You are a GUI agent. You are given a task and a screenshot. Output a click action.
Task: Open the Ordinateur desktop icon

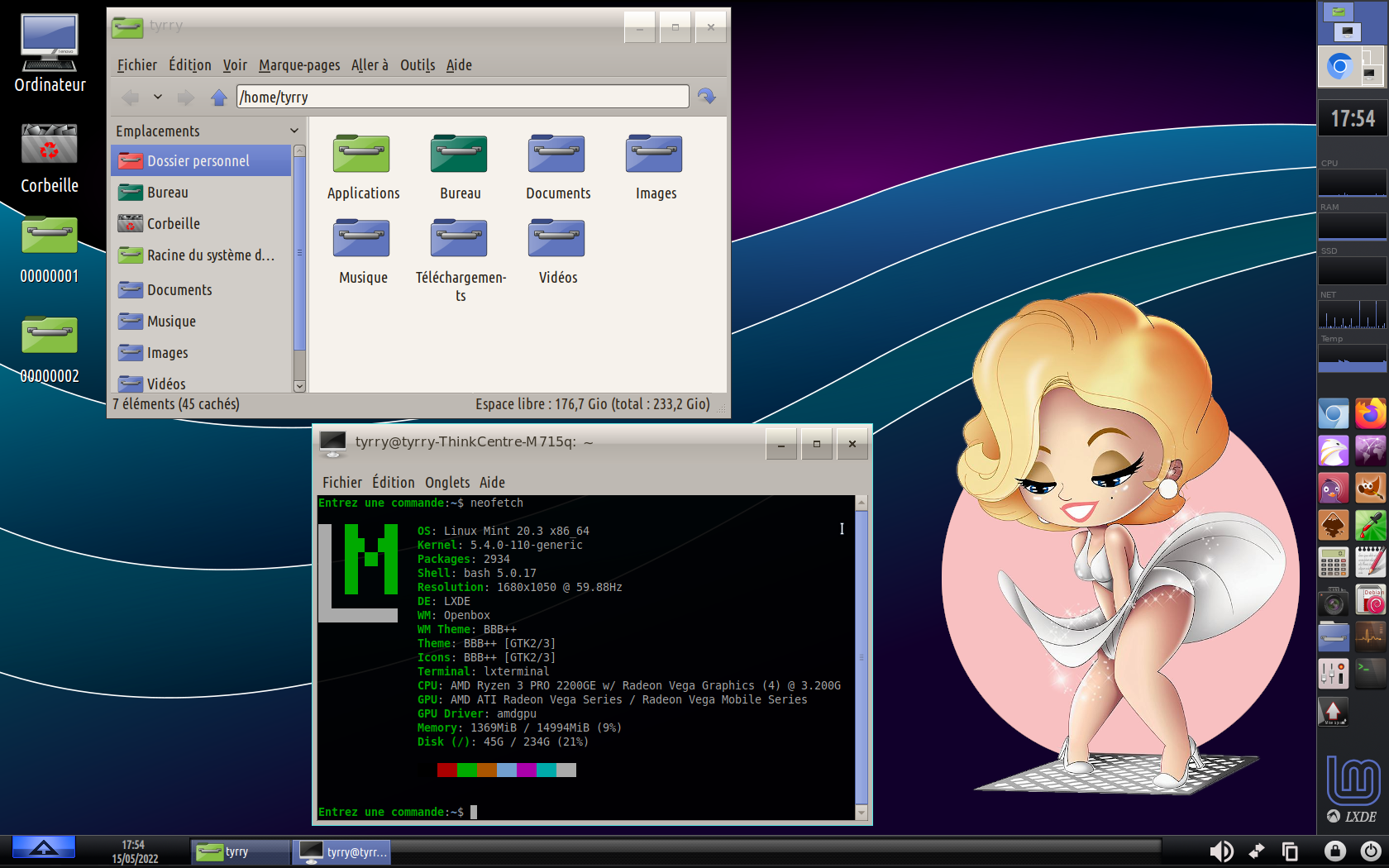(50, 54)
